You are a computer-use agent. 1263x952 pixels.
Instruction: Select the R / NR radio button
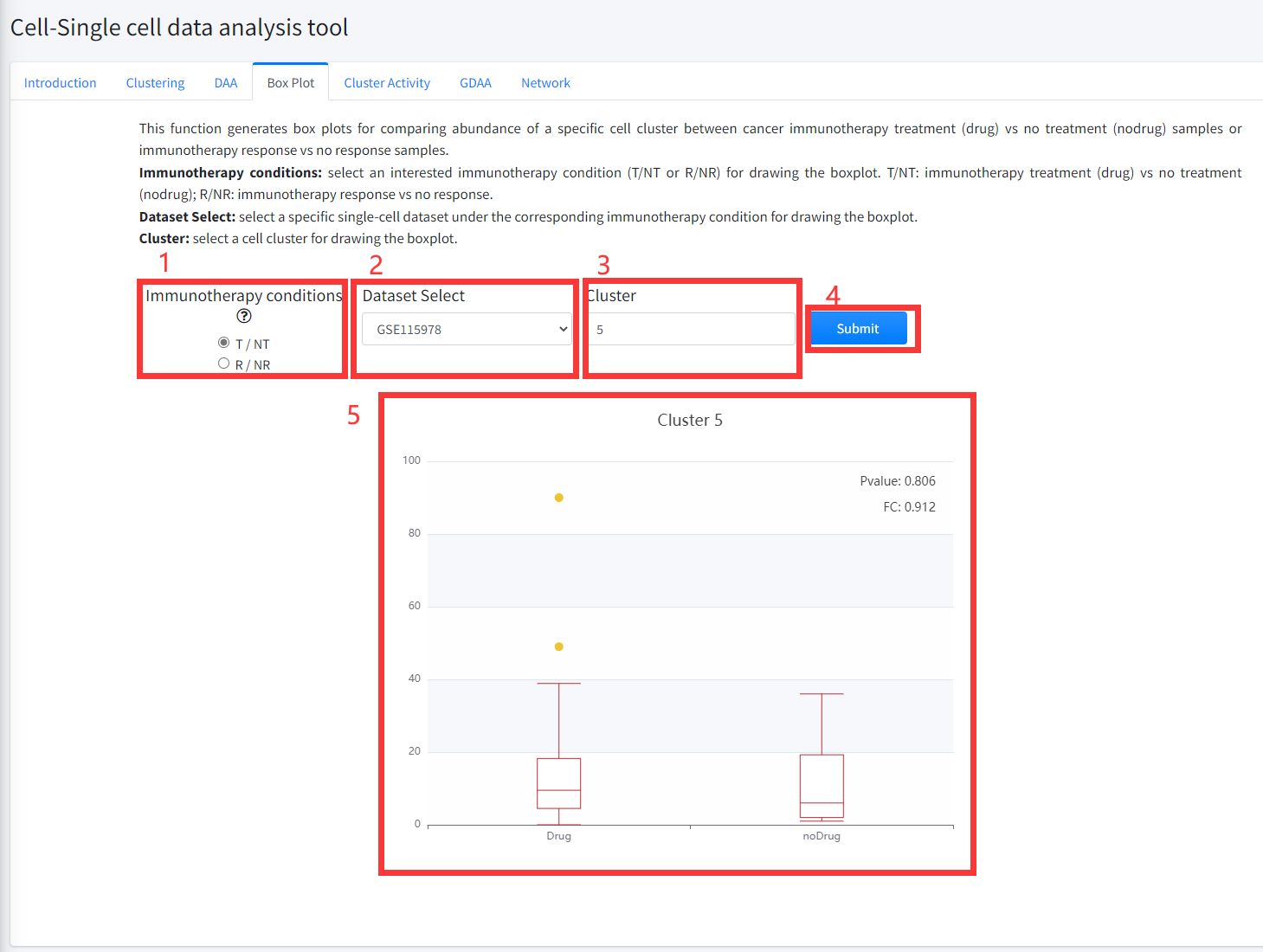point(224,363)
